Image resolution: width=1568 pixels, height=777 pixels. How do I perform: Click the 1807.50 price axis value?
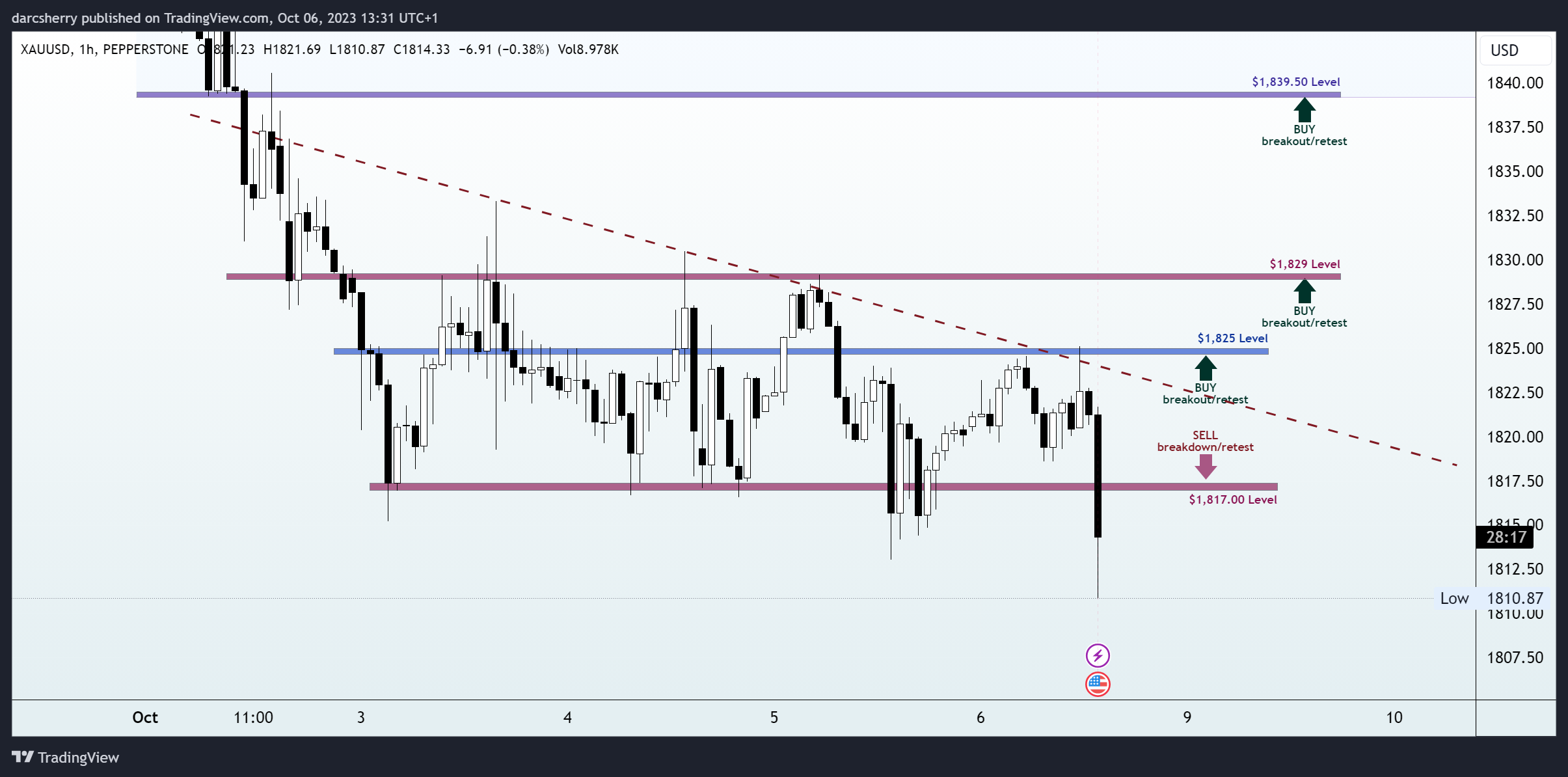point(1515,658)
